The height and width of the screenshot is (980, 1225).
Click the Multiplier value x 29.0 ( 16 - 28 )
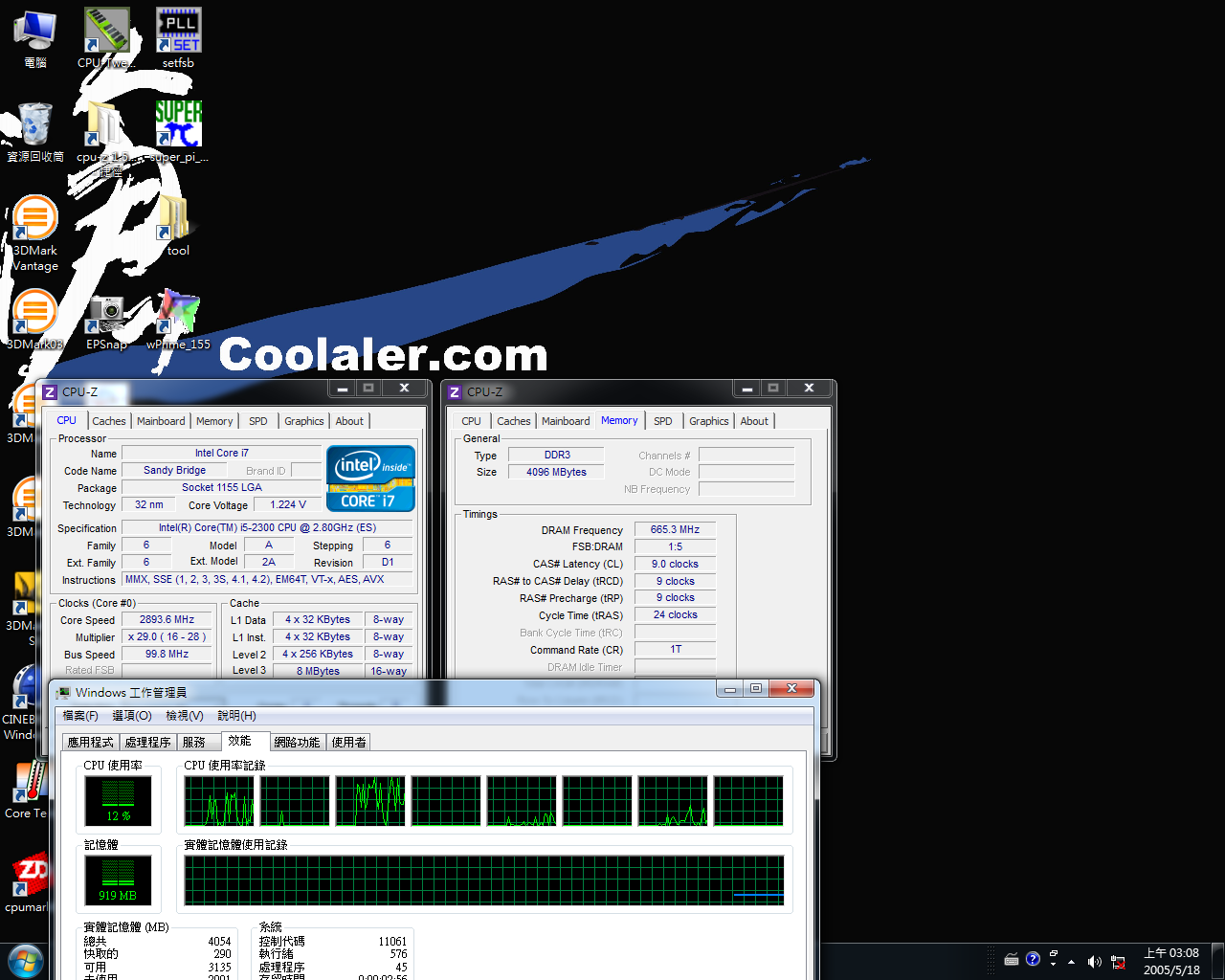tap(167, 637)
